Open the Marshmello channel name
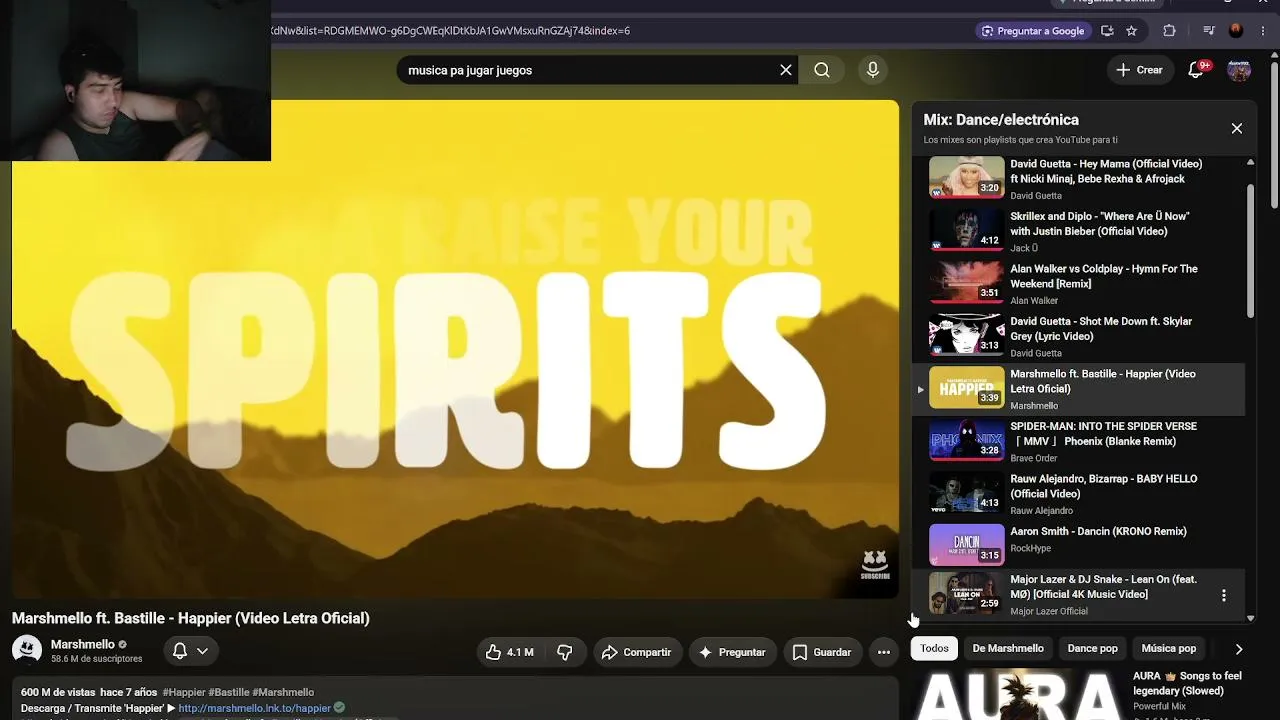 coord(83,645)
